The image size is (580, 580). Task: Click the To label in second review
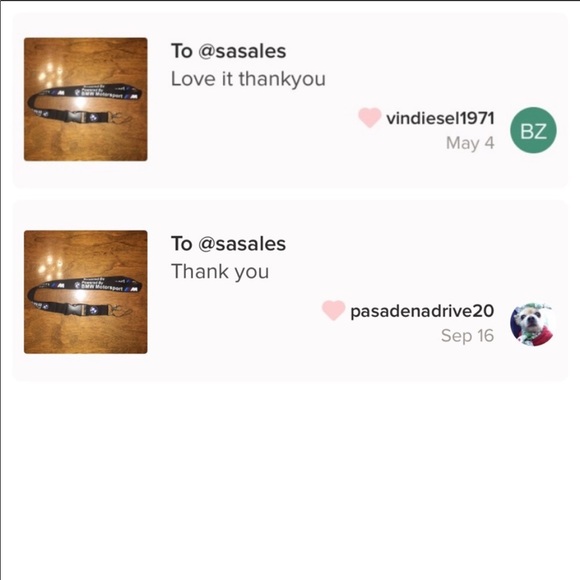click(182, 244)
